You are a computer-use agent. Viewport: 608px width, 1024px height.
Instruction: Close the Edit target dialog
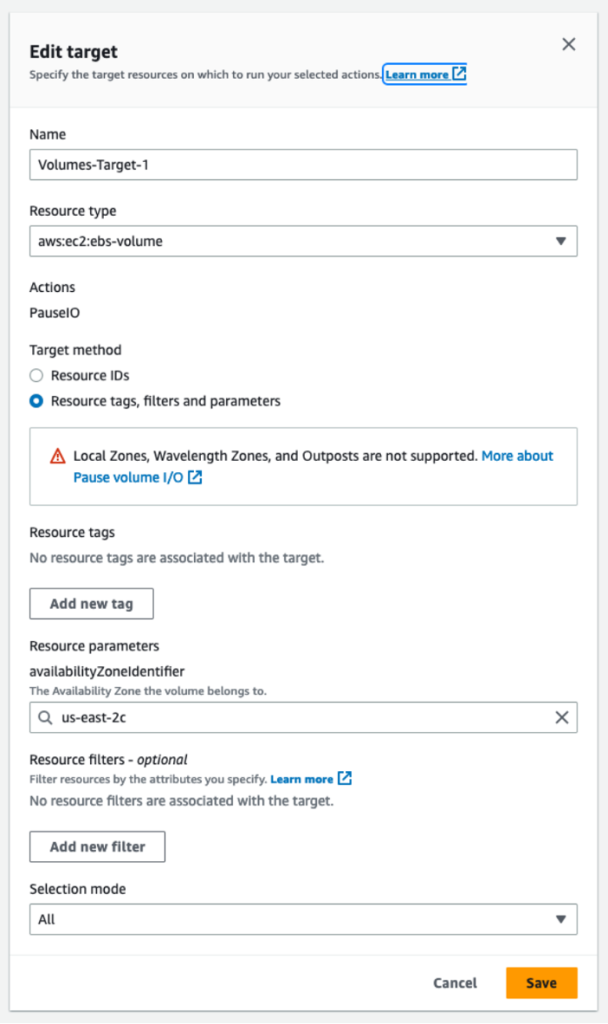click(569, 44)
